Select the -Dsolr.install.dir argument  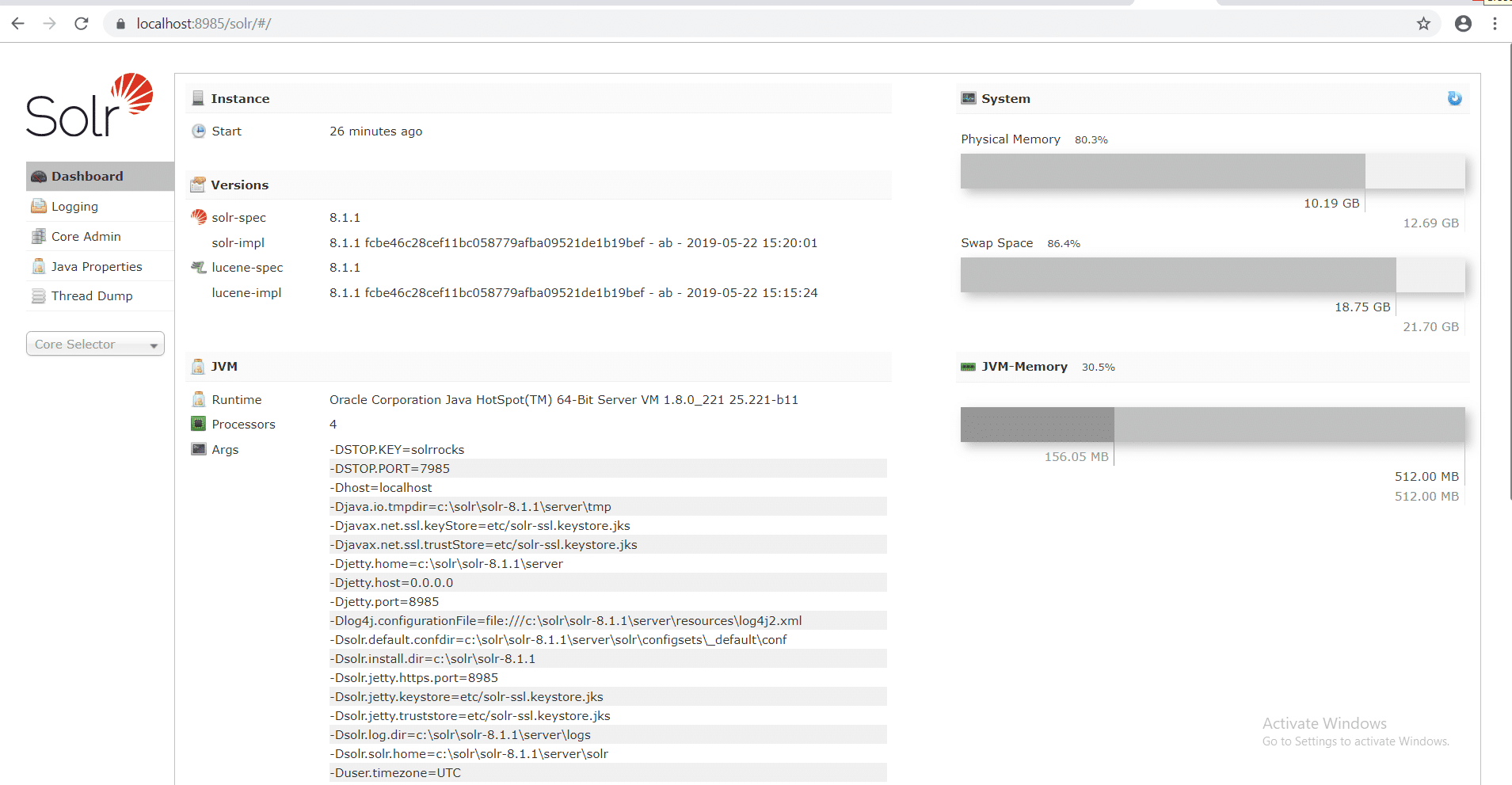[x=432, y=659]
